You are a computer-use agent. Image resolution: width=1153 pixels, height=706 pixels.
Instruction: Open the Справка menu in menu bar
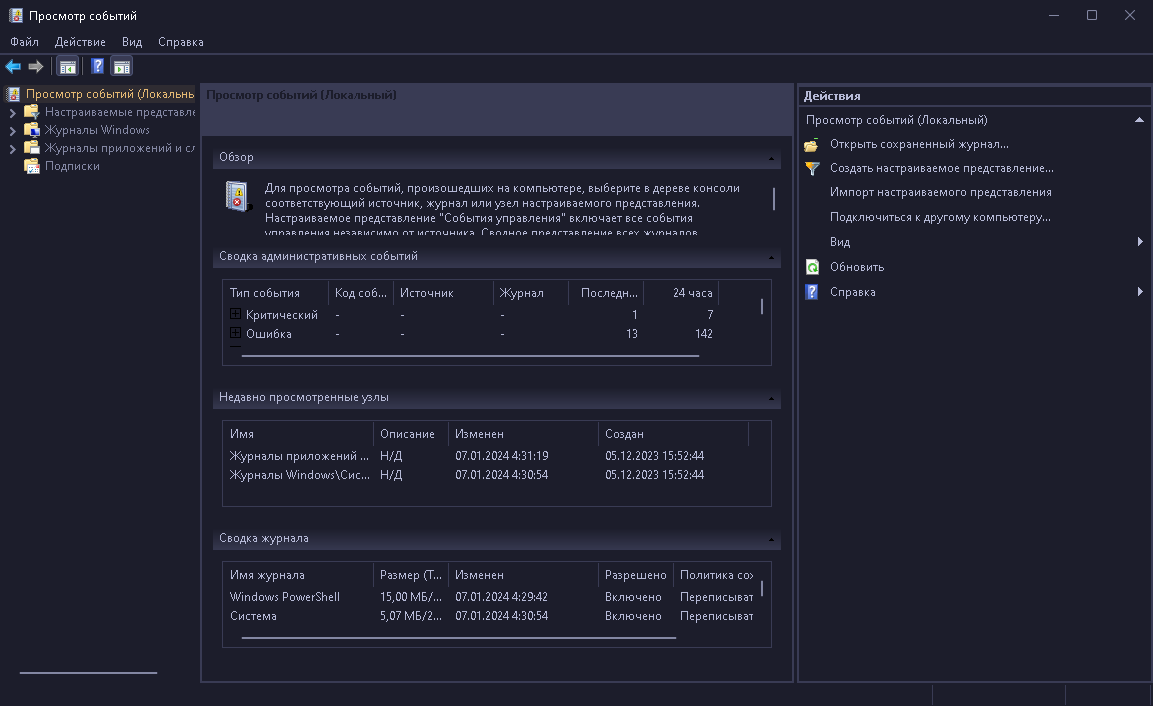(x=181, y=42)
